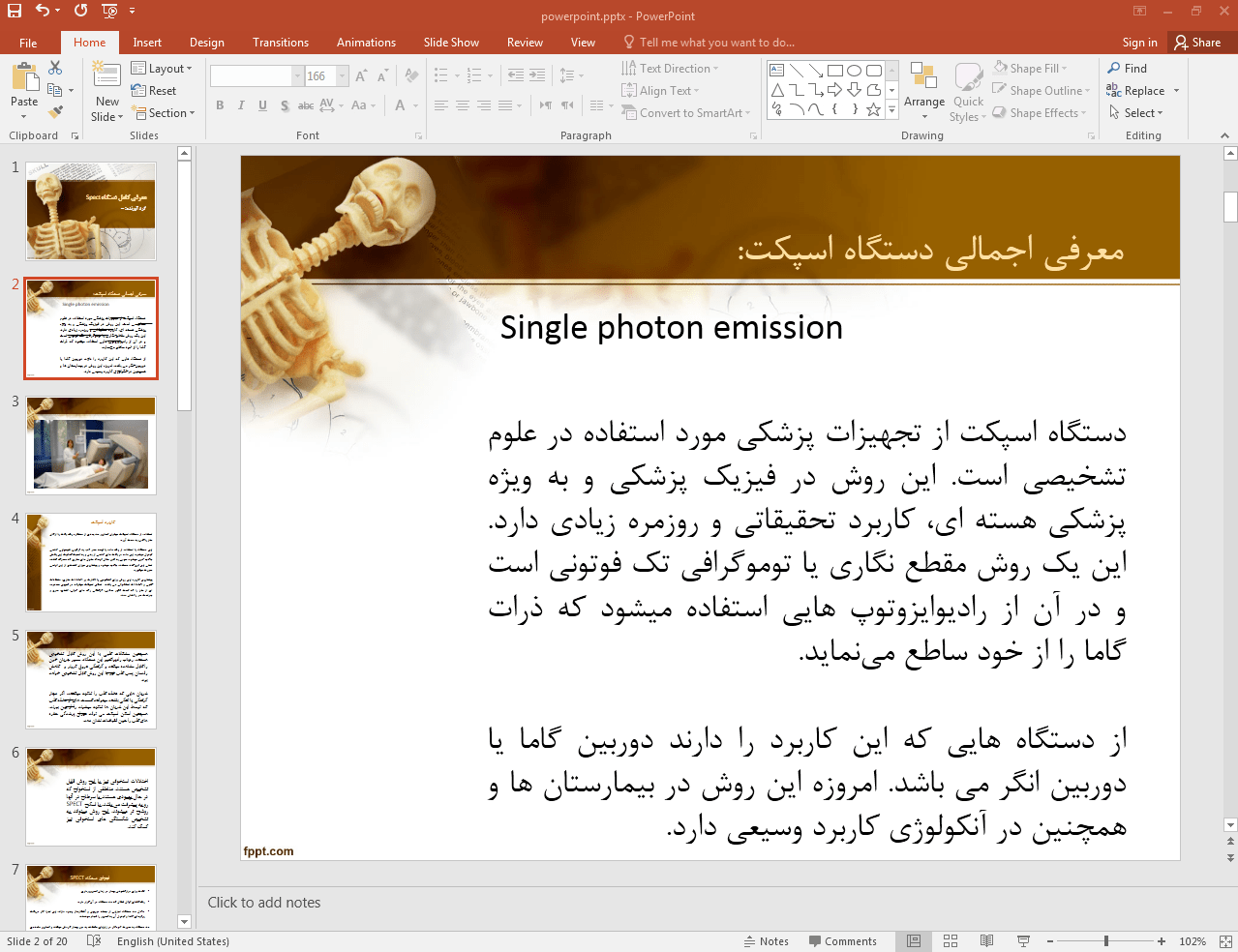Switch to Slide Sorter view
Viewport: 1238px width, 952px height.
(951, 941)
